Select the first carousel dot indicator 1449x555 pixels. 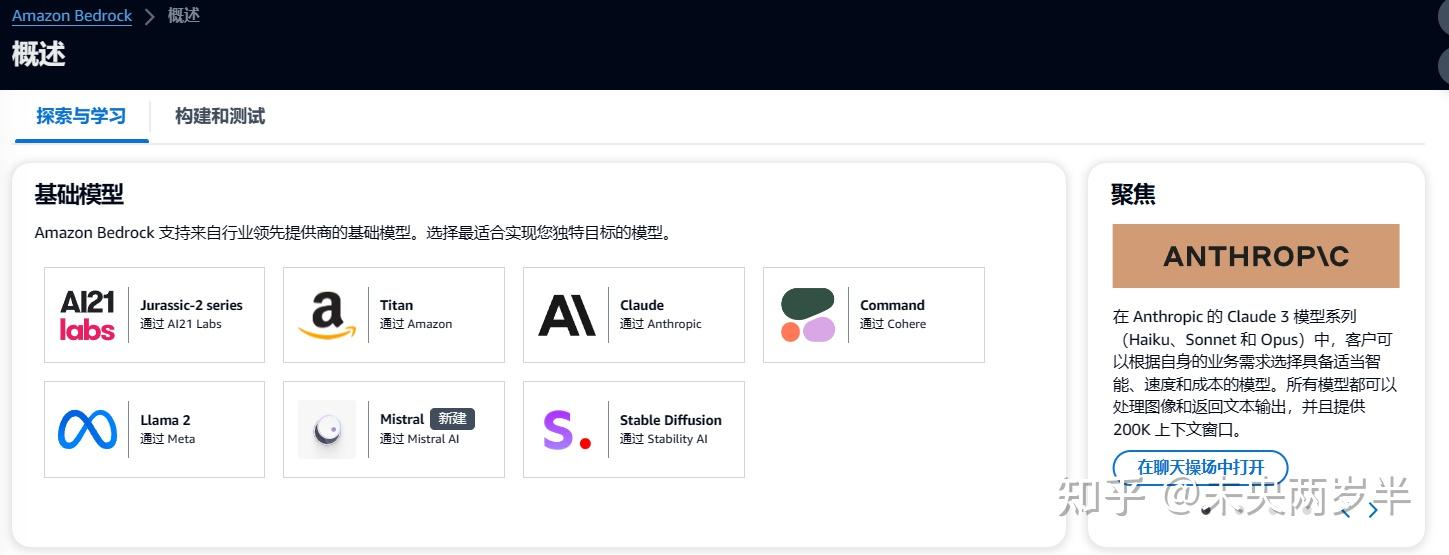tap(1207, 510)
